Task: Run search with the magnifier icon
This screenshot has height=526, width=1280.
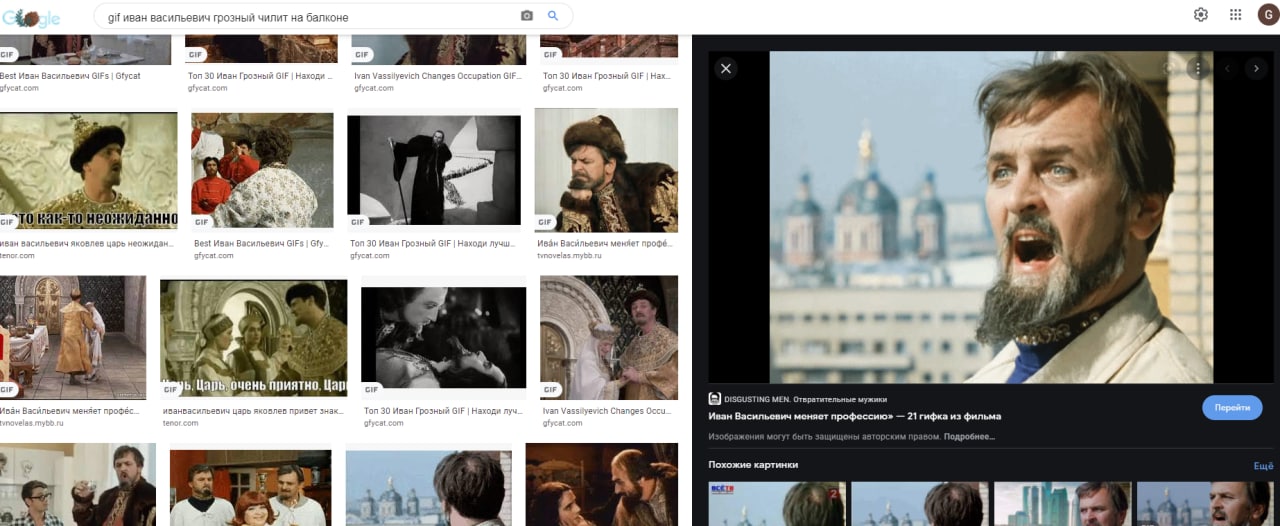Action: pyautogui.click(x=553, y=16)
